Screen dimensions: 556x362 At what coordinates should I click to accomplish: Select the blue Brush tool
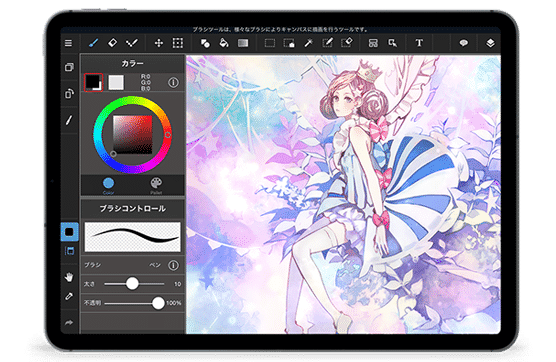pyautogui.click(x=93, y=43)
